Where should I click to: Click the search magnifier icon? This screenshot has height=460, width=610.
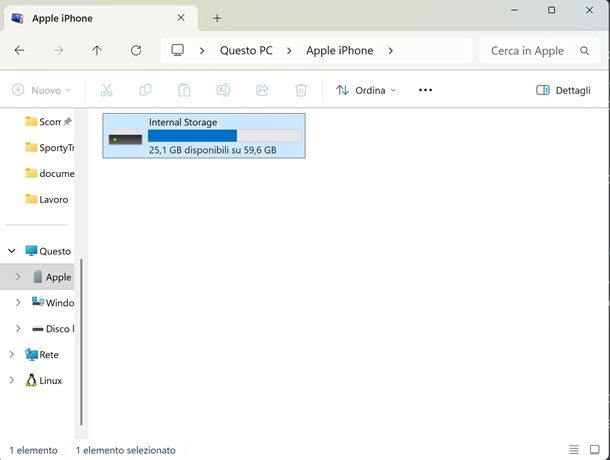(x=584, y=51)
